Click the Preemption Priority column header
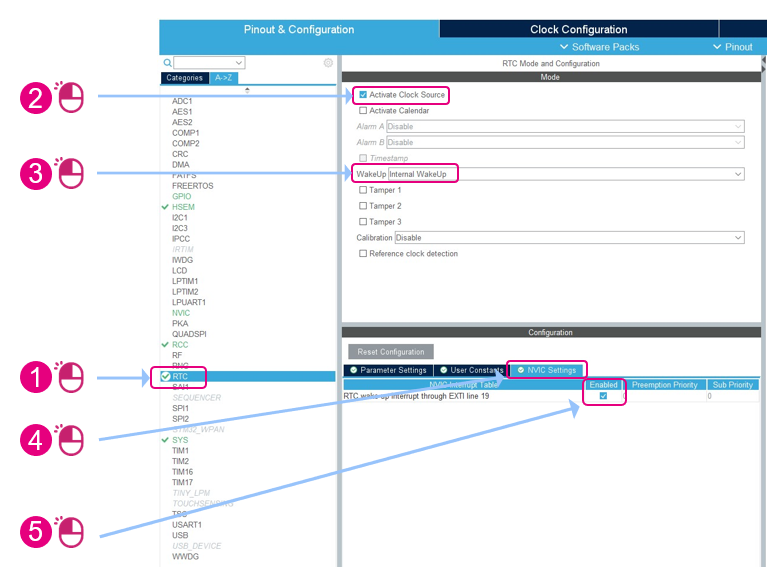The image size is (775, 576). (664, 385)
